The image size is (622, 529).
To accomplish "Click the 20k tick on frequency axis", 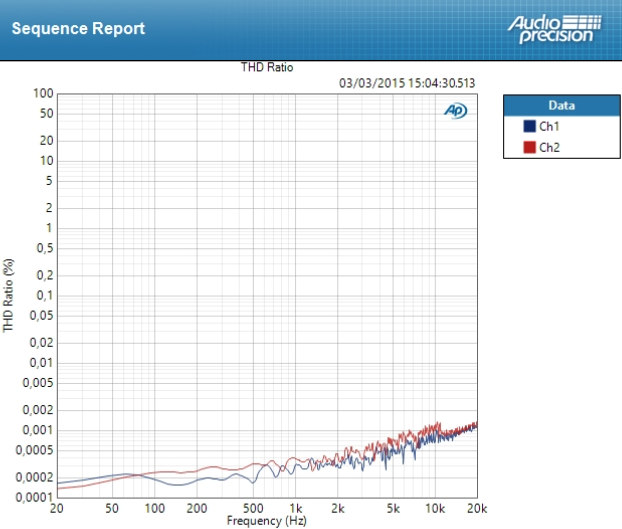I will point(477,508).
